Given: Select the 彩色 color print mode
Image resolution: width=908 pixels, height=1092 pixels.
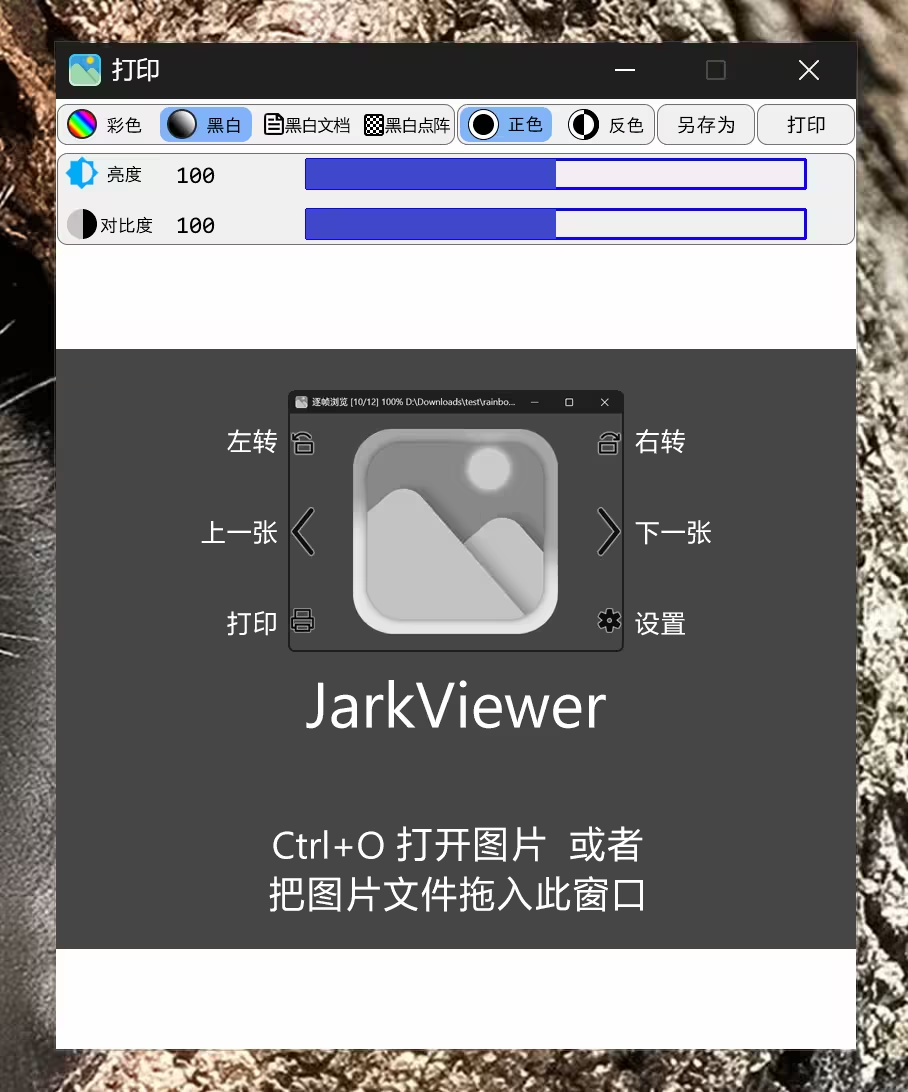Looking at the screenshot, I should pos(105,124).
